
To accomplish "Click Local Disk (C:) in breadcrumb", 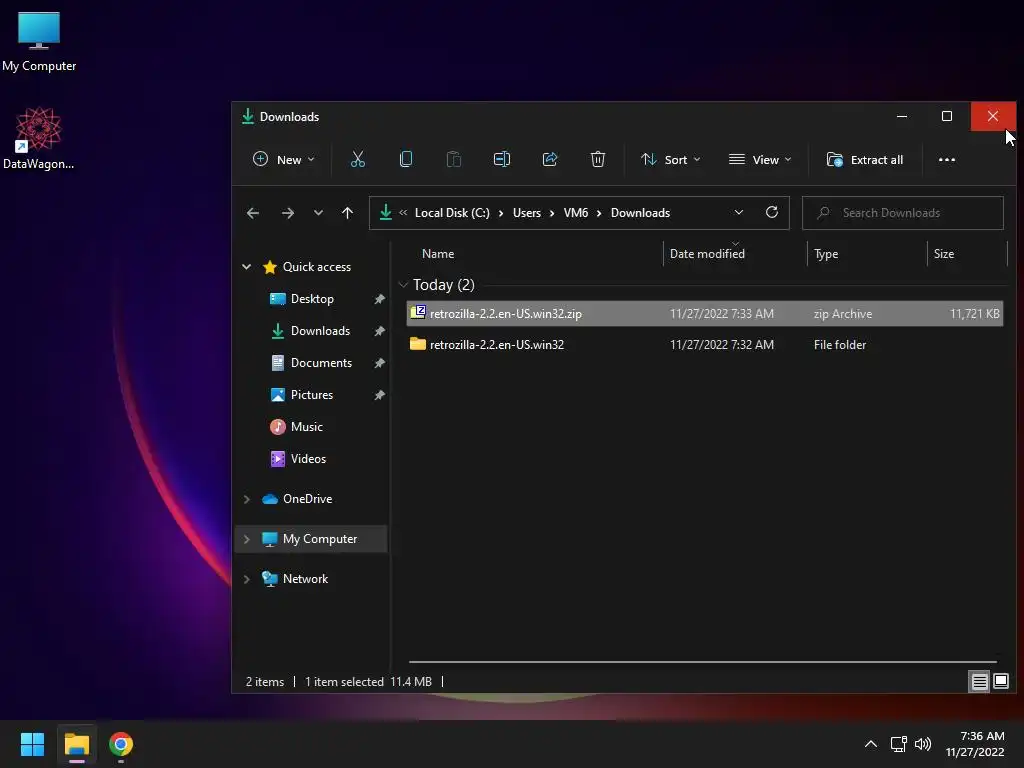I will 452,213.
